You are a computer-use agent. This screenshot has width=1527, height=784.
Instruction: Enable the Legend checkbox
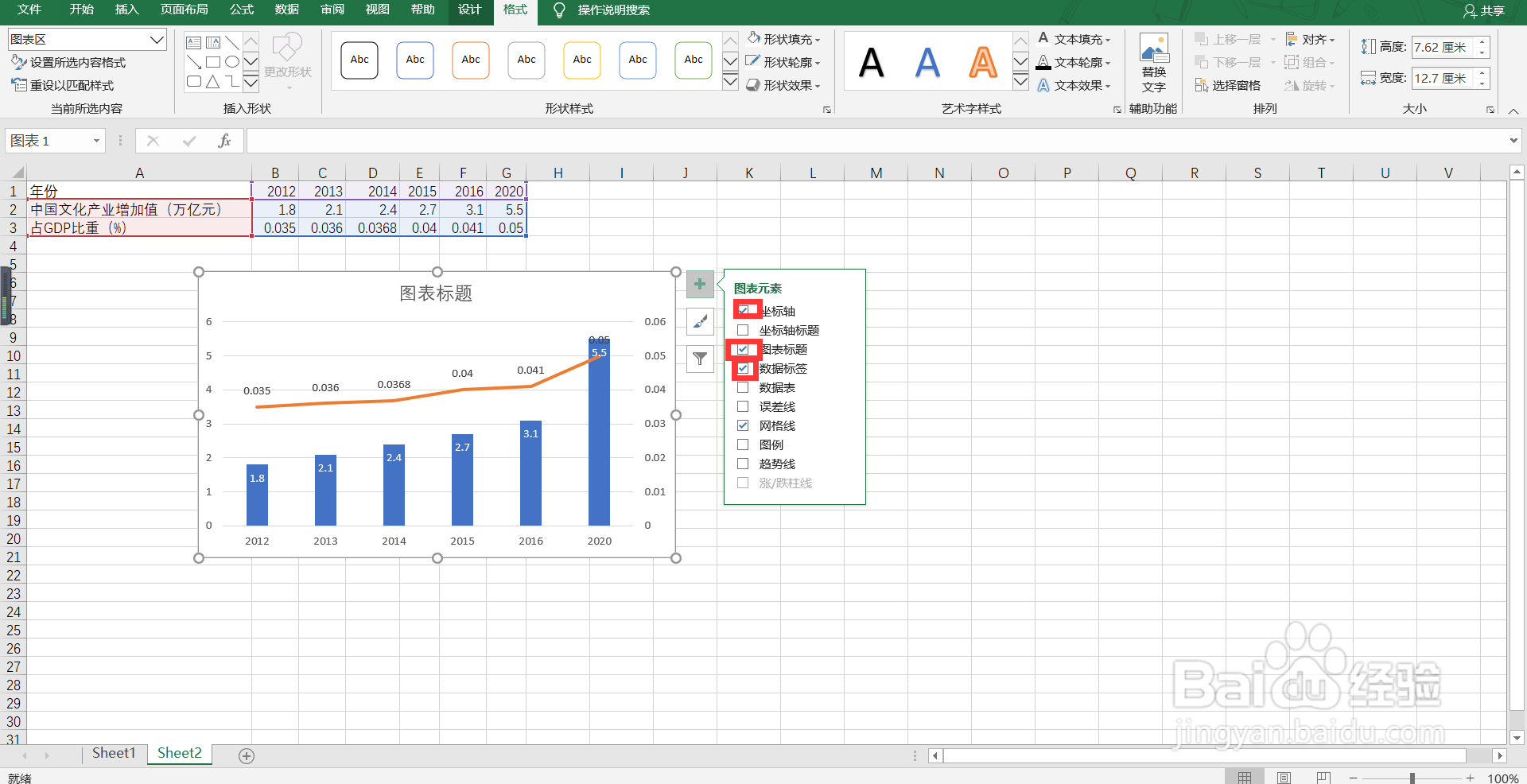click(743, 444)
